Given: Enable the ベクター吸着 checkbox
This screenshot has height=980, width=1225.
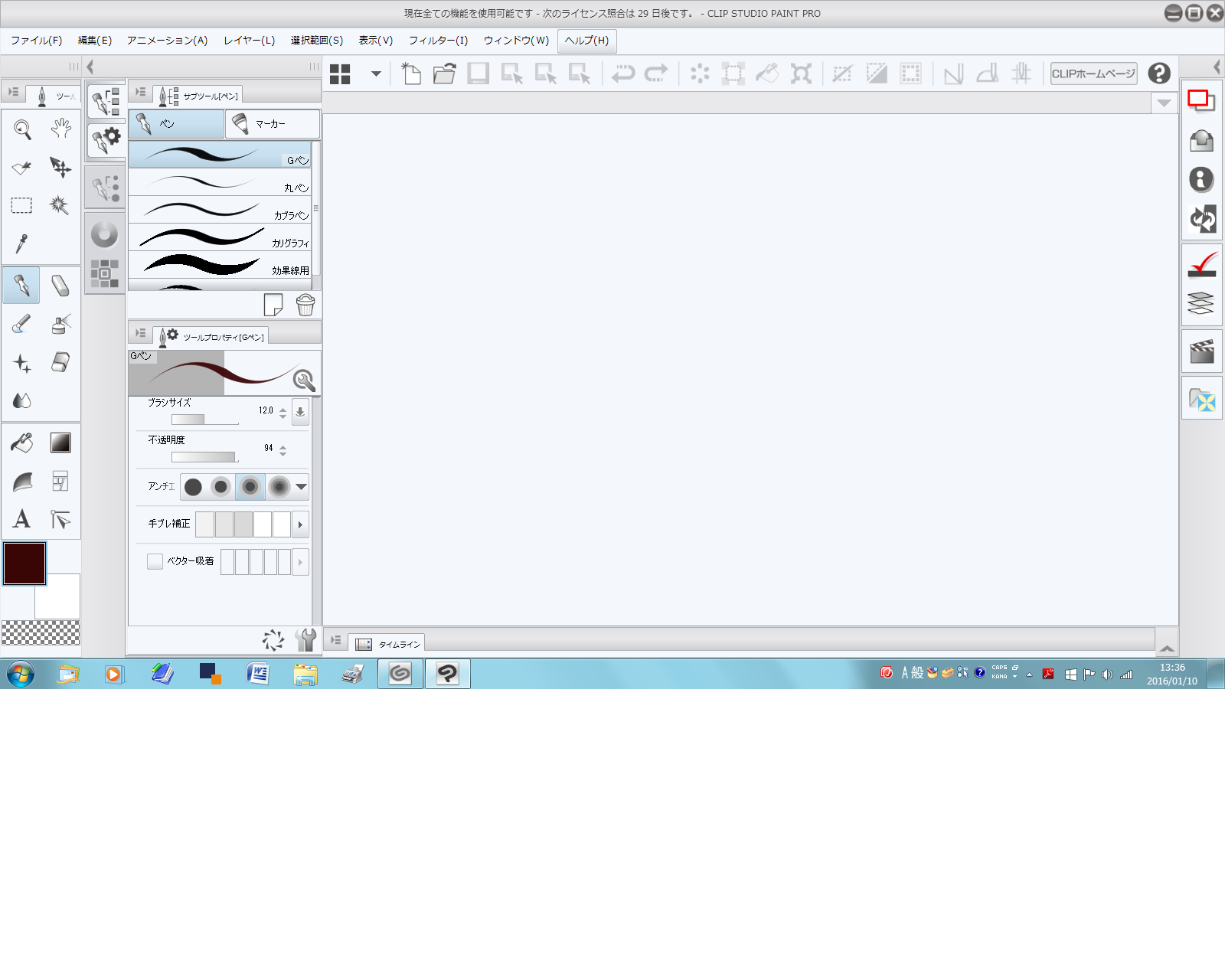Looking at the screenshot, I should point(155,561).
